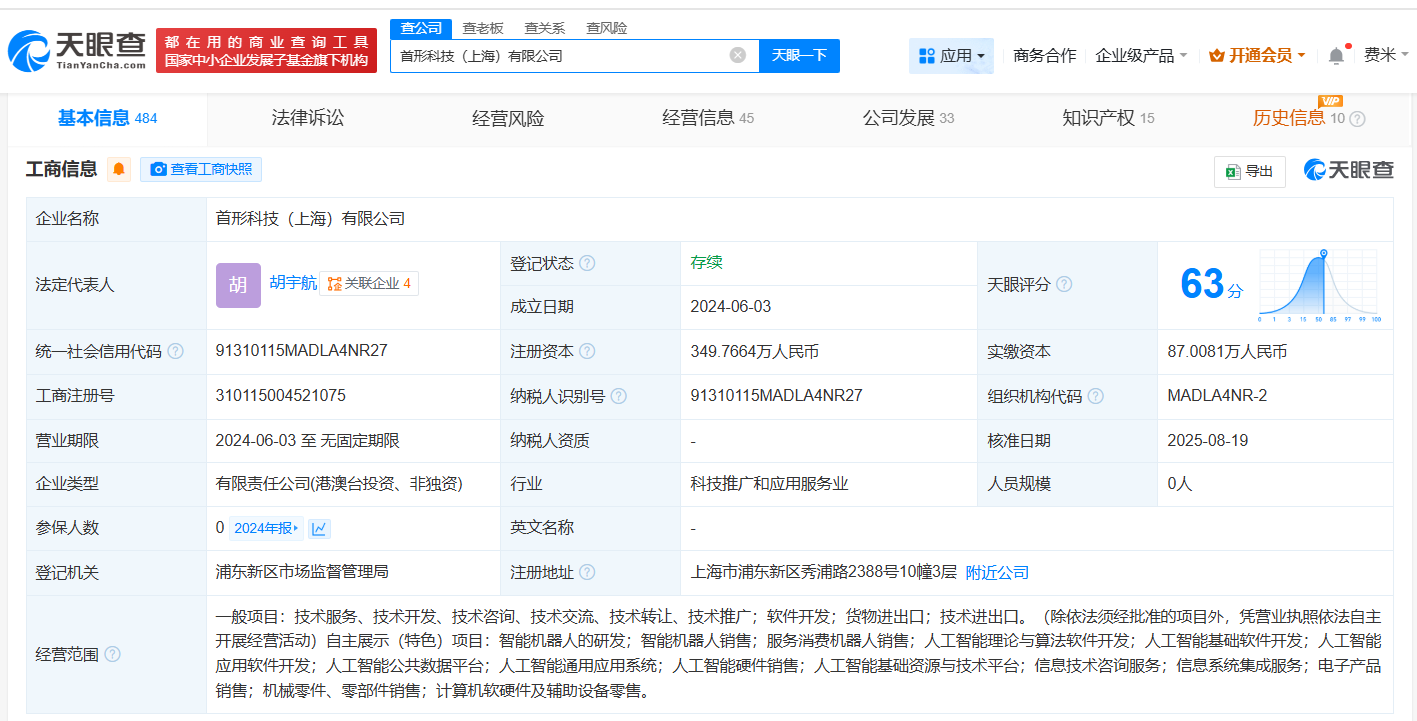
Task: Click company type 有限责任公司(港澳台投资、非独资)
Action: 339,484
